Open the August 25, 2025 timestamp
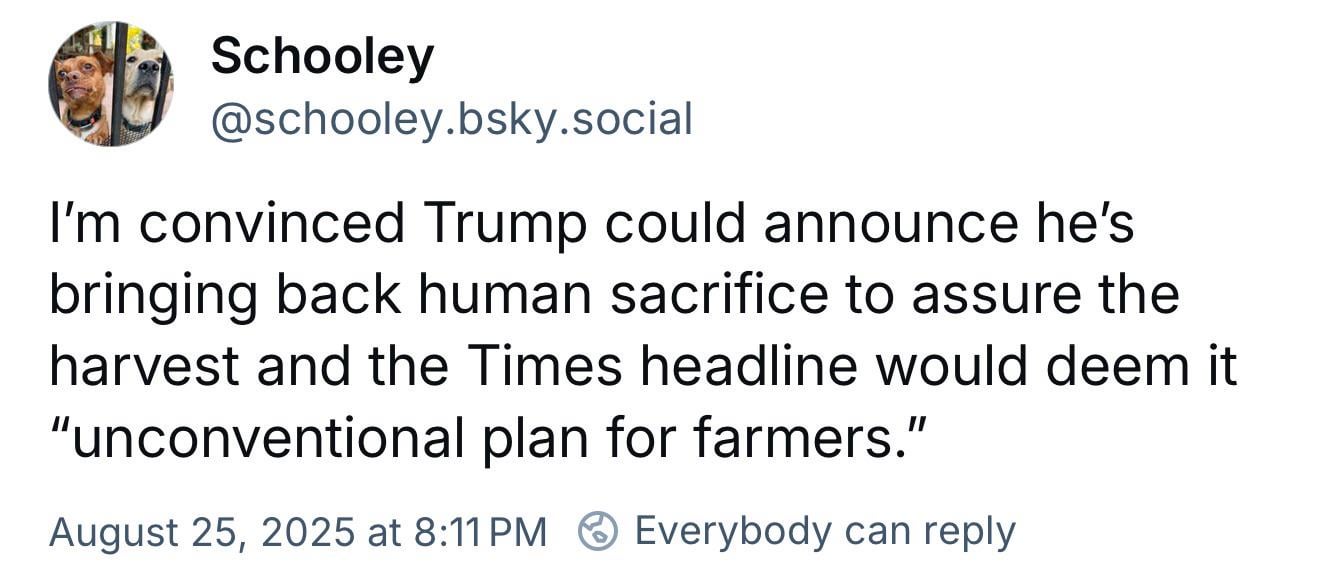This screenshot has height=588, width=1320. [298, 532]
